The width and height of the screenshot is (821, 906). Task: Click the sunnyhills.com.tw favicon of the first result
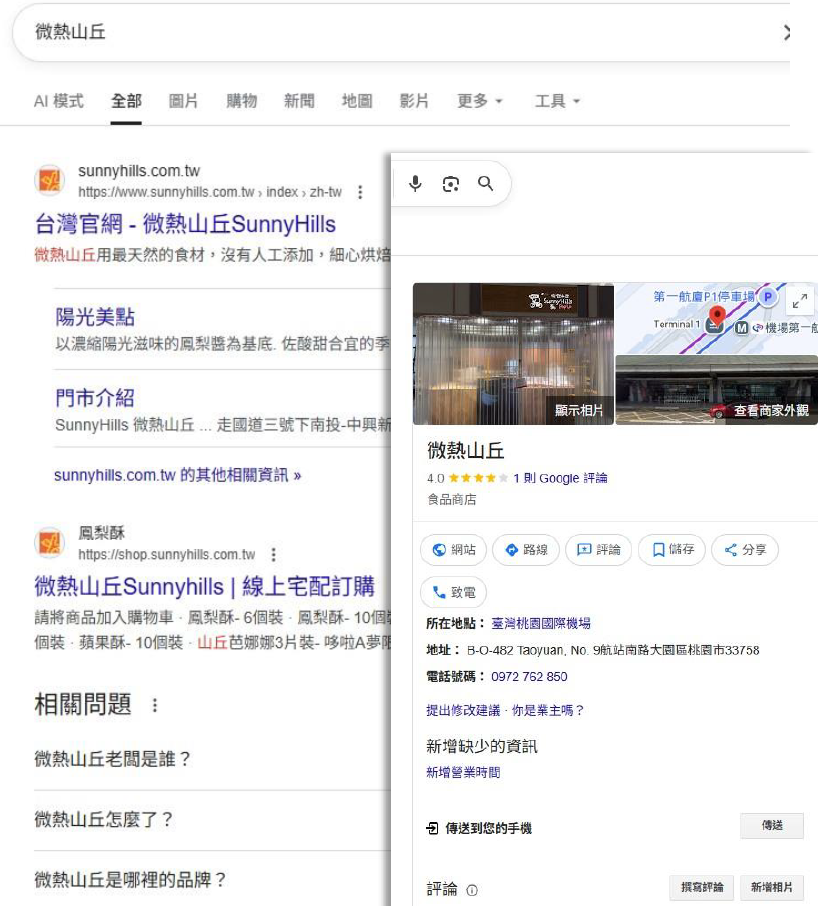coord(49,180)
